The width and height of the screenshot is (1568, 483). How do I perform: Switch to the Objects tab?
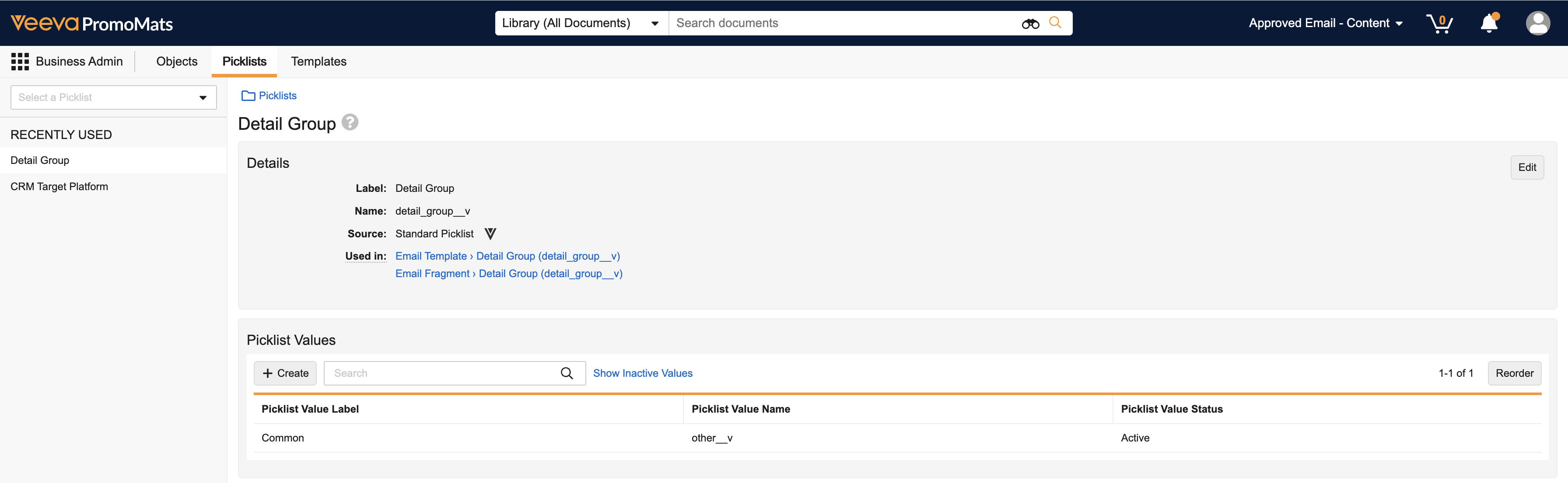click(x=176, y=62)
